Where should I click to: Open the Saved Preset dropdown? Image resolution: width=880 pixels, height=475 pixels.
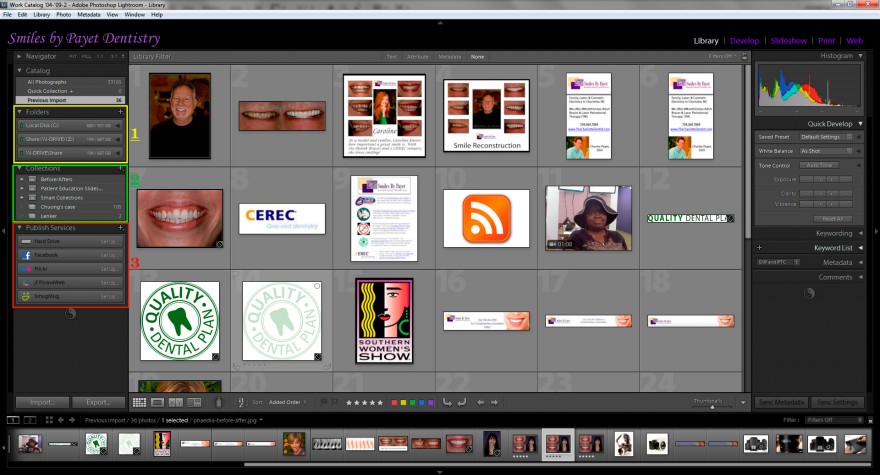tap(826, 137)
